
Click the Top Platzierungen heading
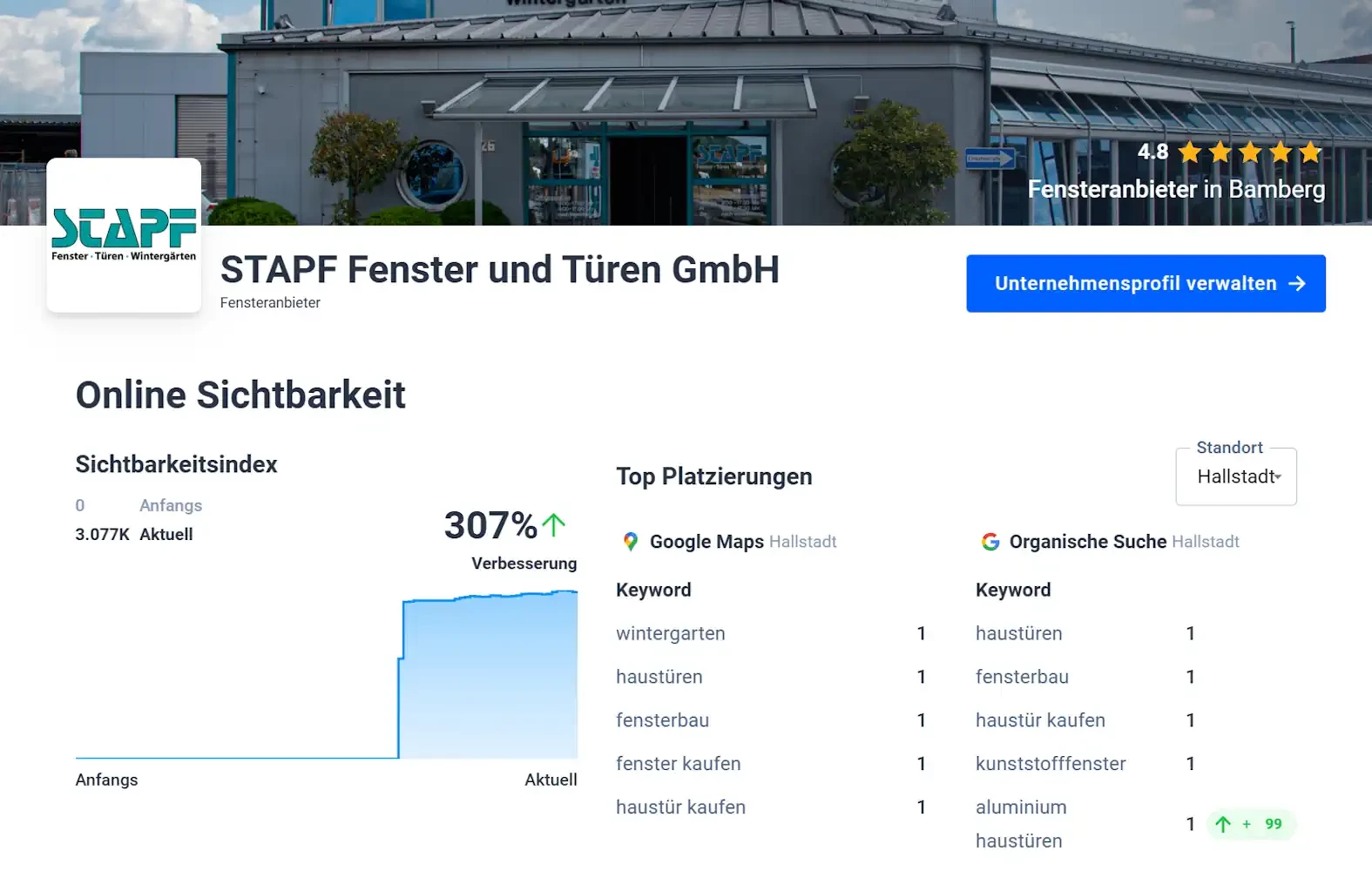[x=714, y=476]
